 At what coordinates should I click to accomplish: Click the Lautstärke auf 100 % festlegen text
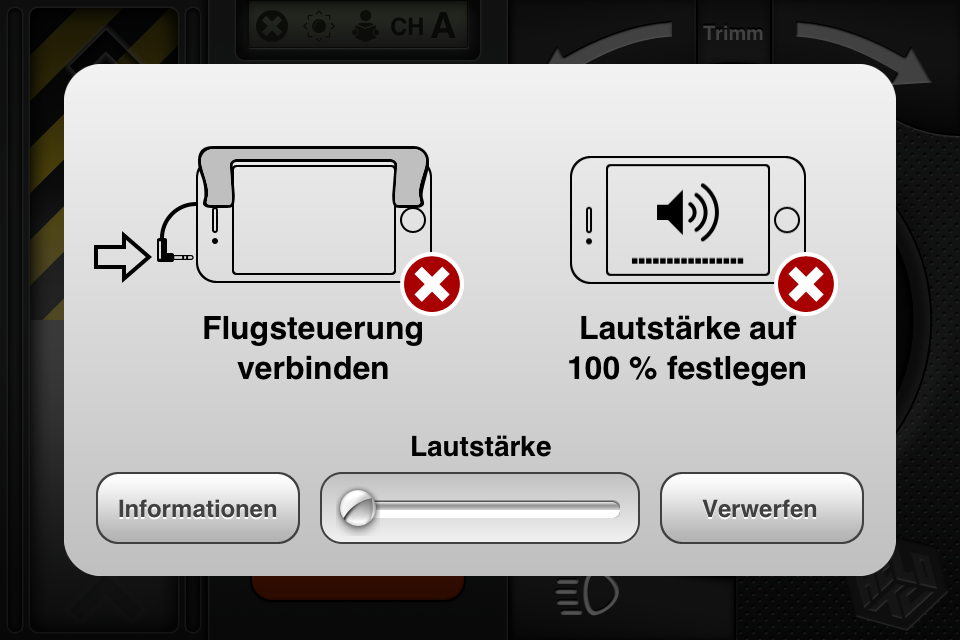[x=687, y=348]
